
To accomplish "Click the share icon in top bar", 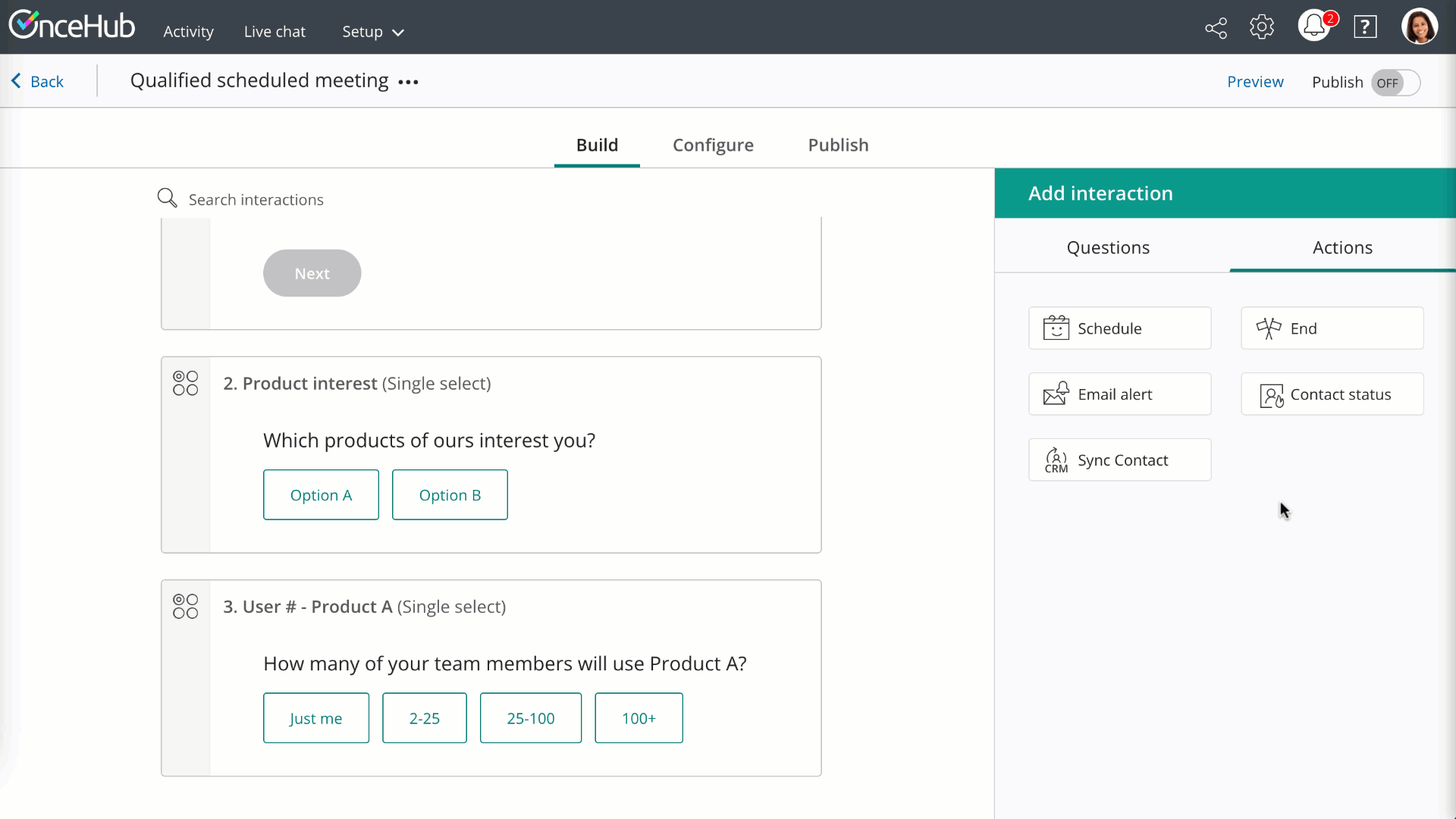I will coord(1216,28).
